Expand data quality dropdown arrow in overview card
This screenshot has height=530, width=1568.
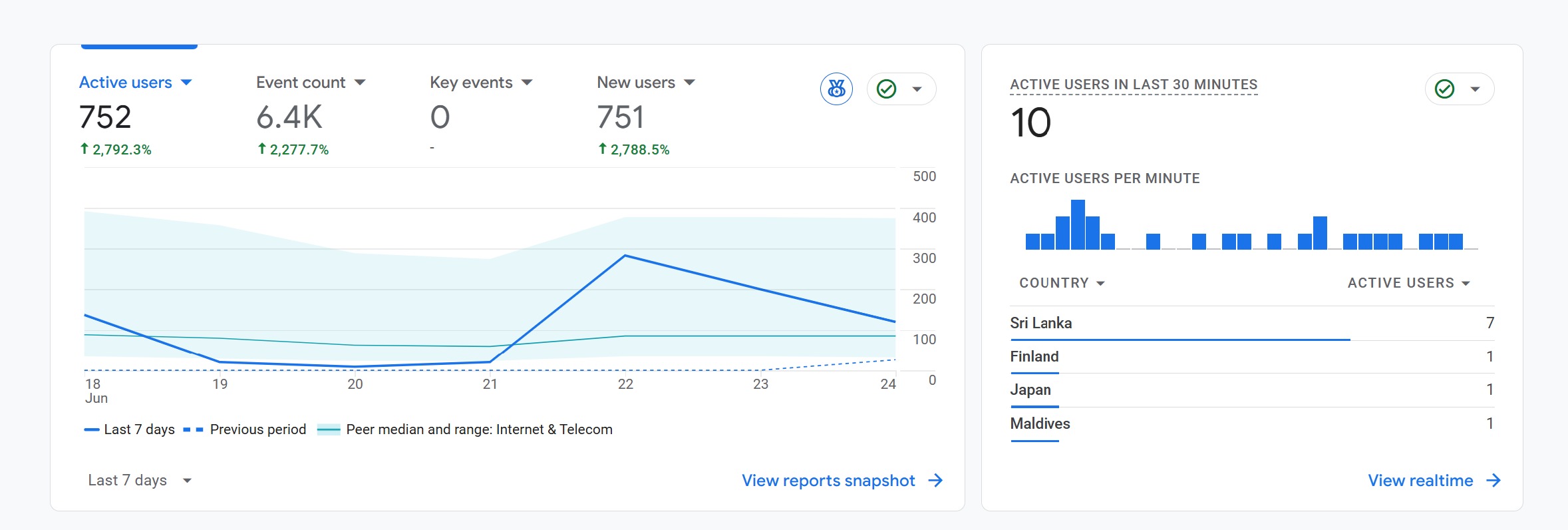(x=917, y=89)
